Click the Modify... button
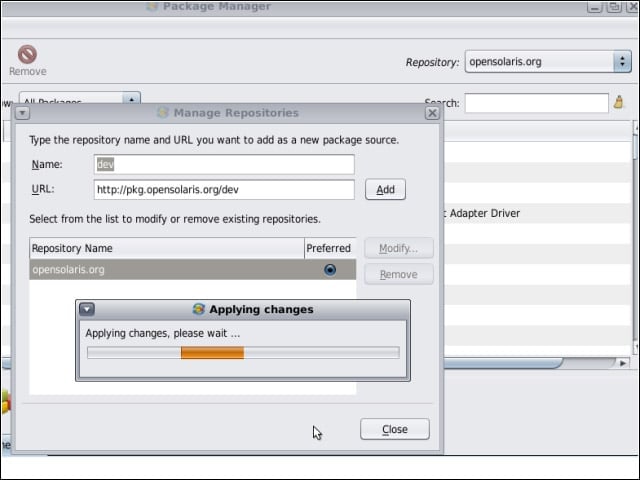Screen dimensions: 640x480 pos(399,248)
